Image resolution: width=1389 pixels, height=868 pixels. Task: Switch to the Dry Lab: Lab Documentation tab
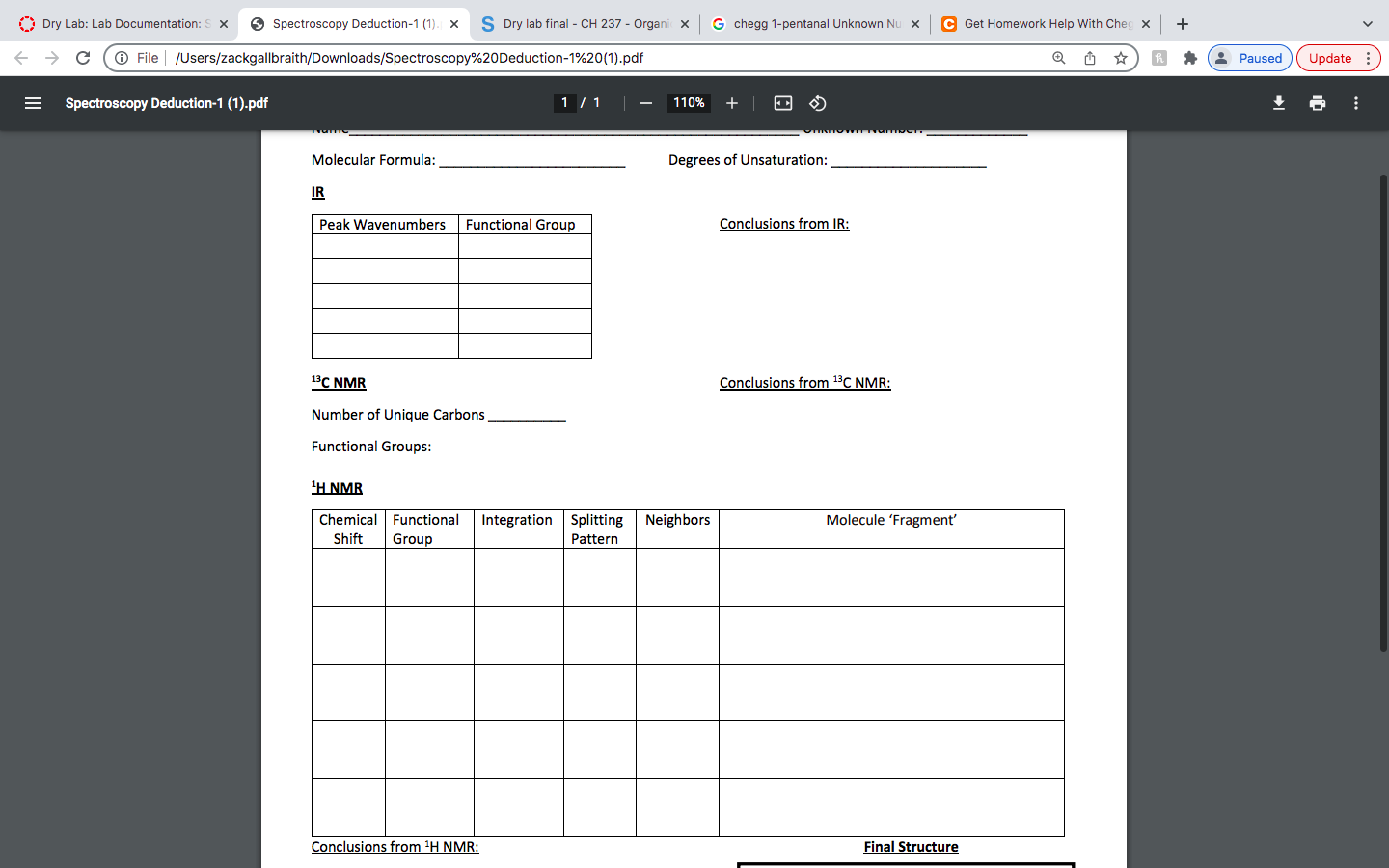pos(123,24)
